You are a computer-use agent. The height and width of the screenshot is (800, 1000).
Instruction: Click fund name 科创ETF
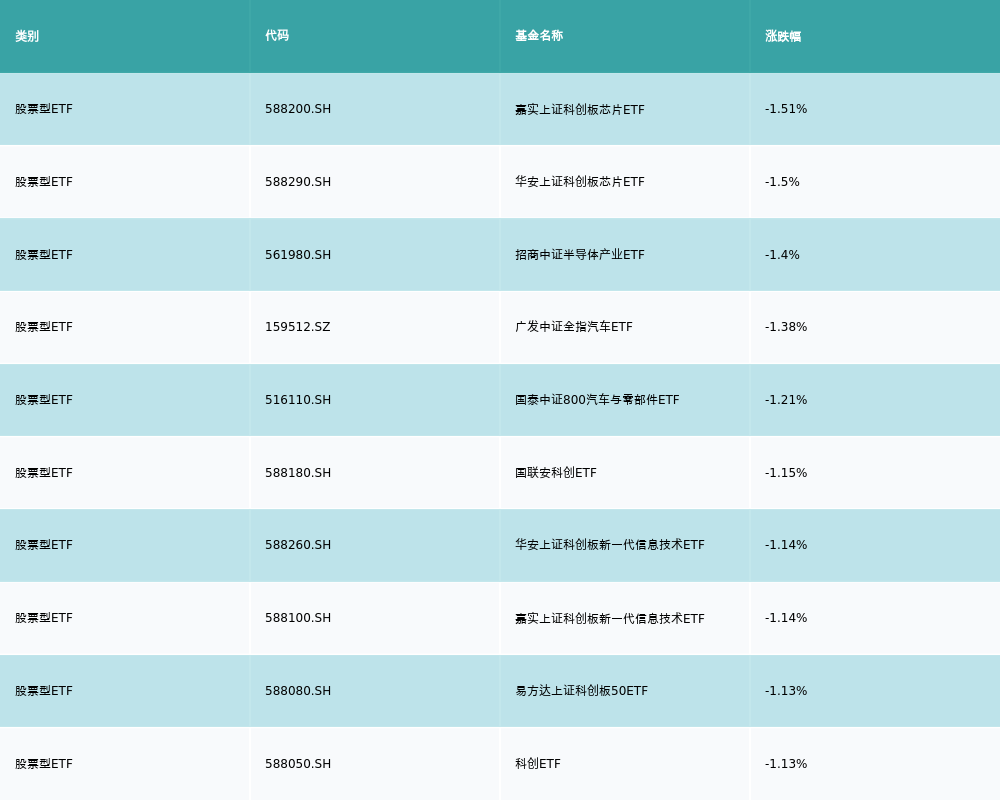[538, 764]
